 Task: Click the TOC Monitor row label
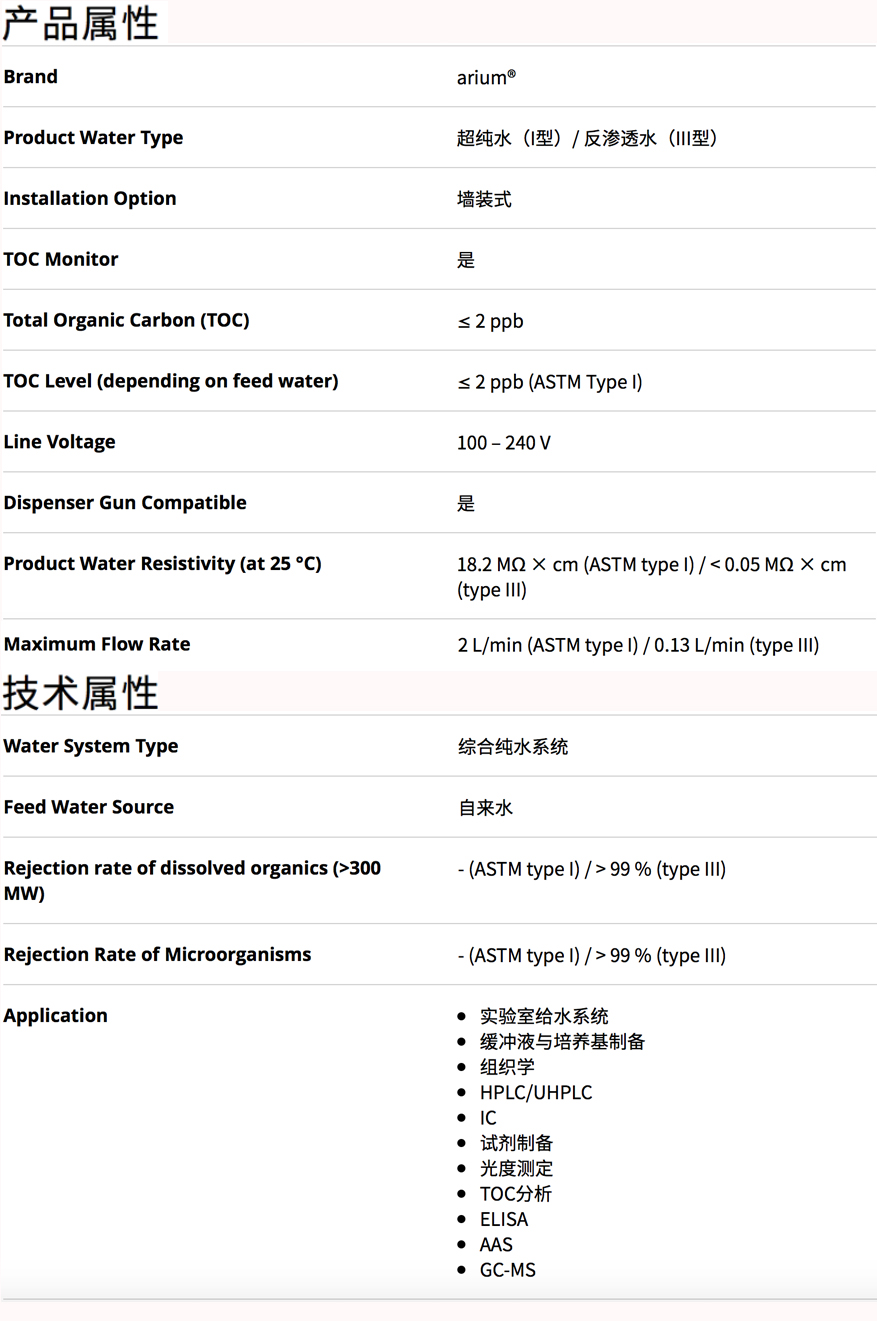pyautogui.click(x=61, y=260)
